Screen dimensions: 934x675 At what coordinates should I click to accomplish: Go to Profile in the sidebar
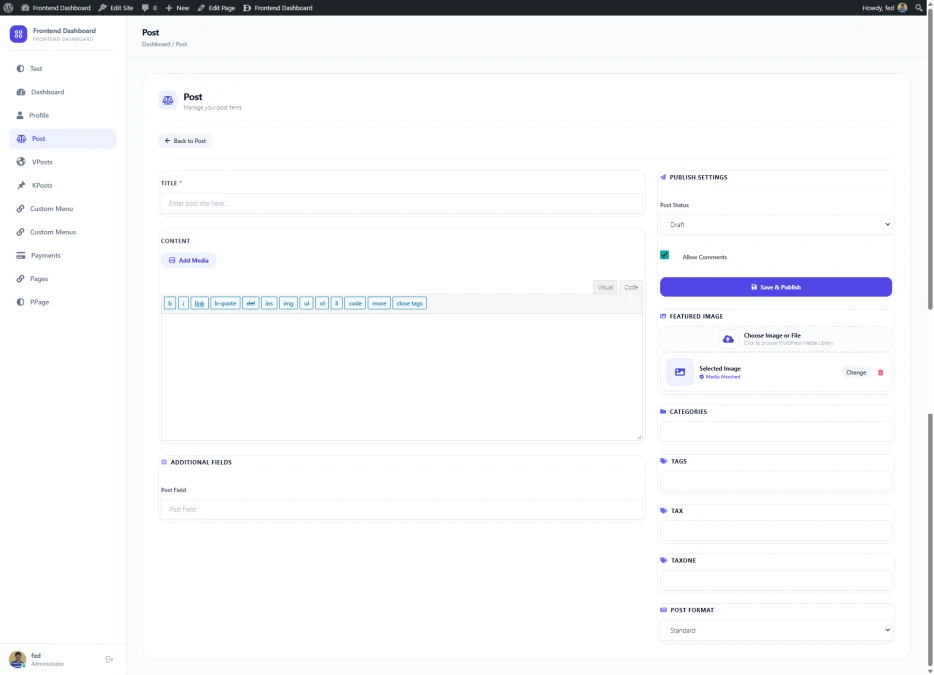click(x=63, y=115)
